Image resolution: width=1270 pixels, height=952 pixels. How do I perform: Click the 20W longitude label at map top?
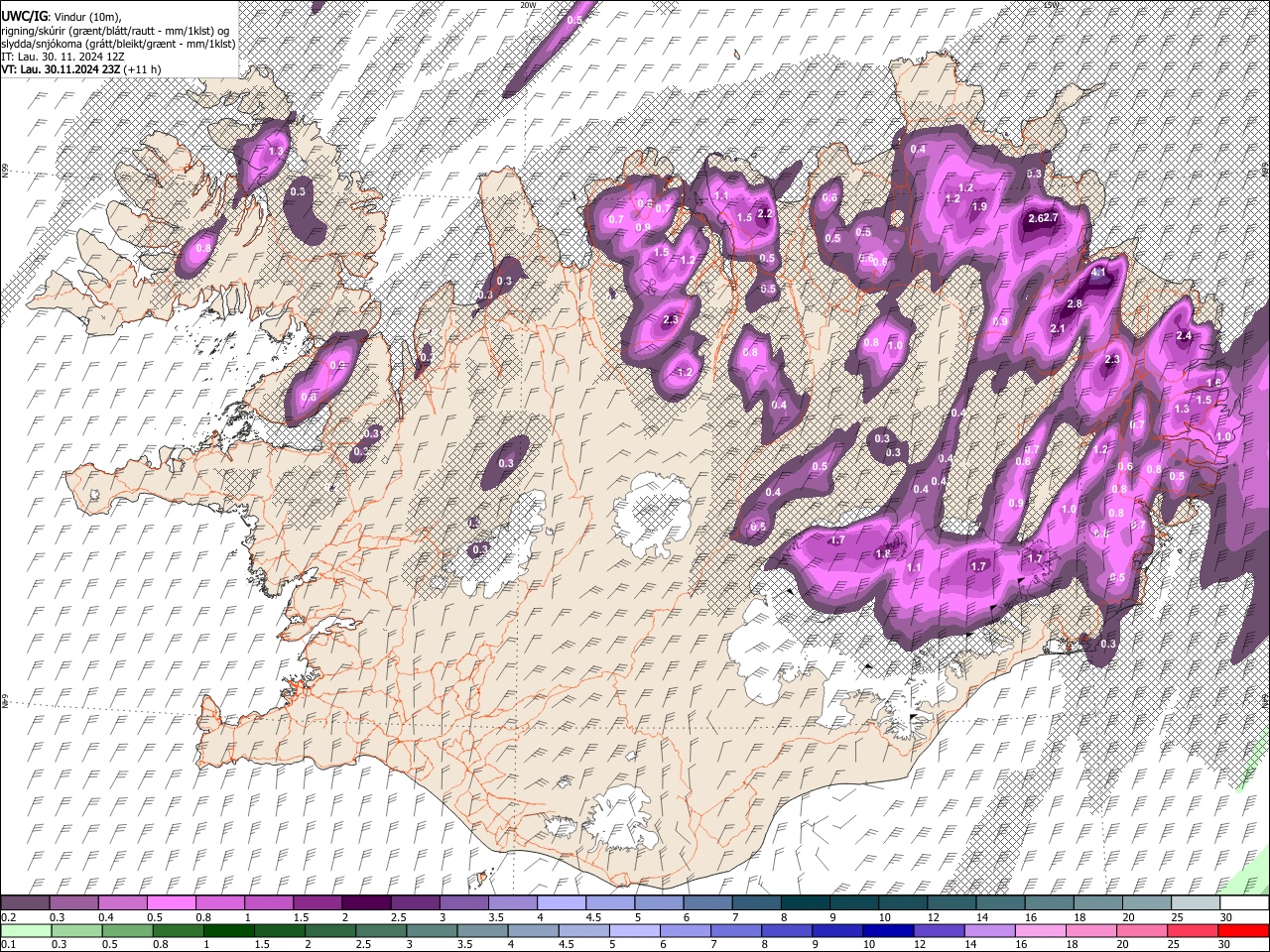528,5
